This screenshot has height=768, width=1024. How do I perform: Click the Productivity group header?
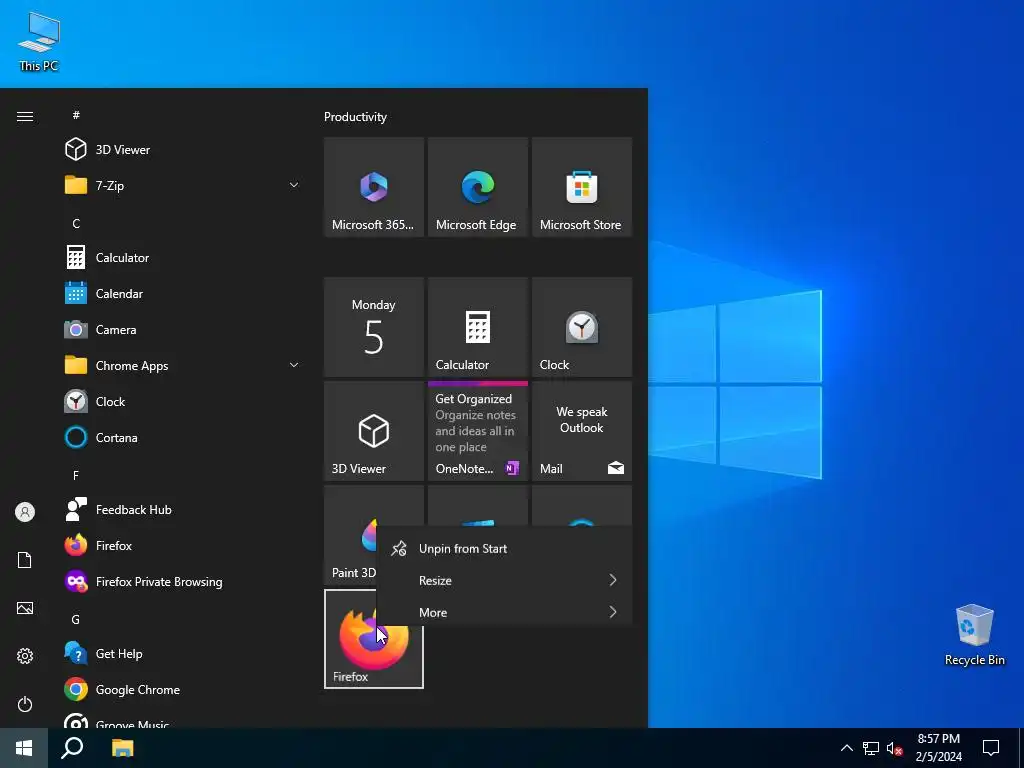pyautogui.click(x=355, y=117)
